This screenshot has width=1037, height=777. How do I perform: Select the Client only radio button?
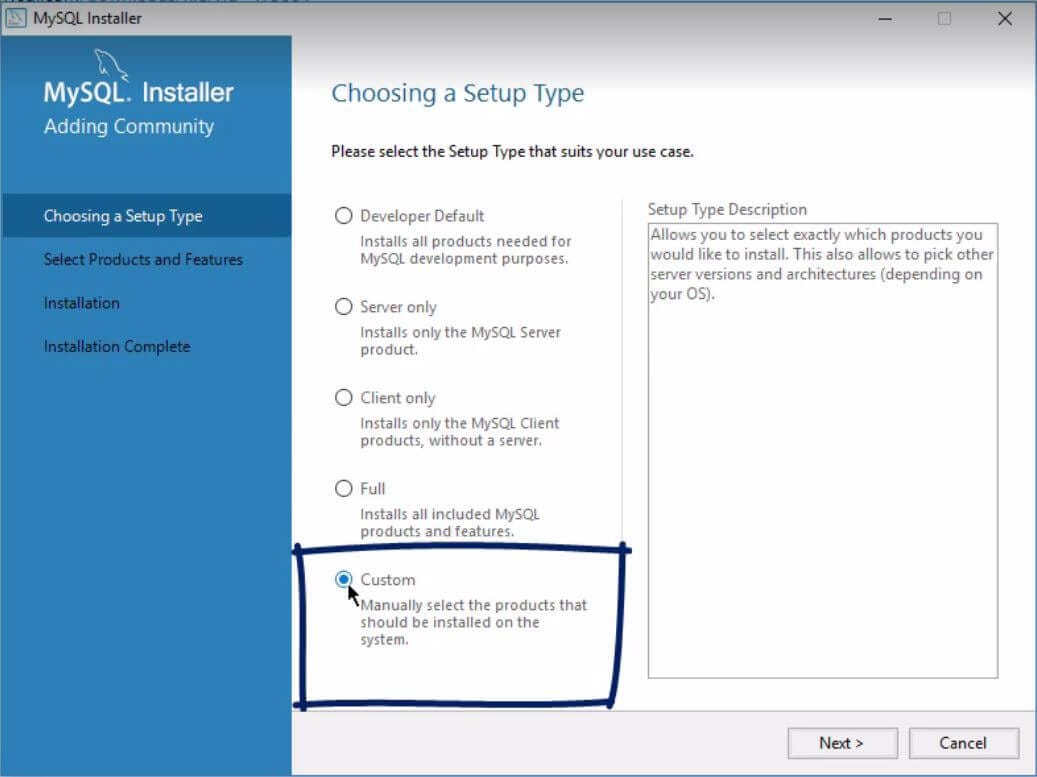[x=343, y=397]
